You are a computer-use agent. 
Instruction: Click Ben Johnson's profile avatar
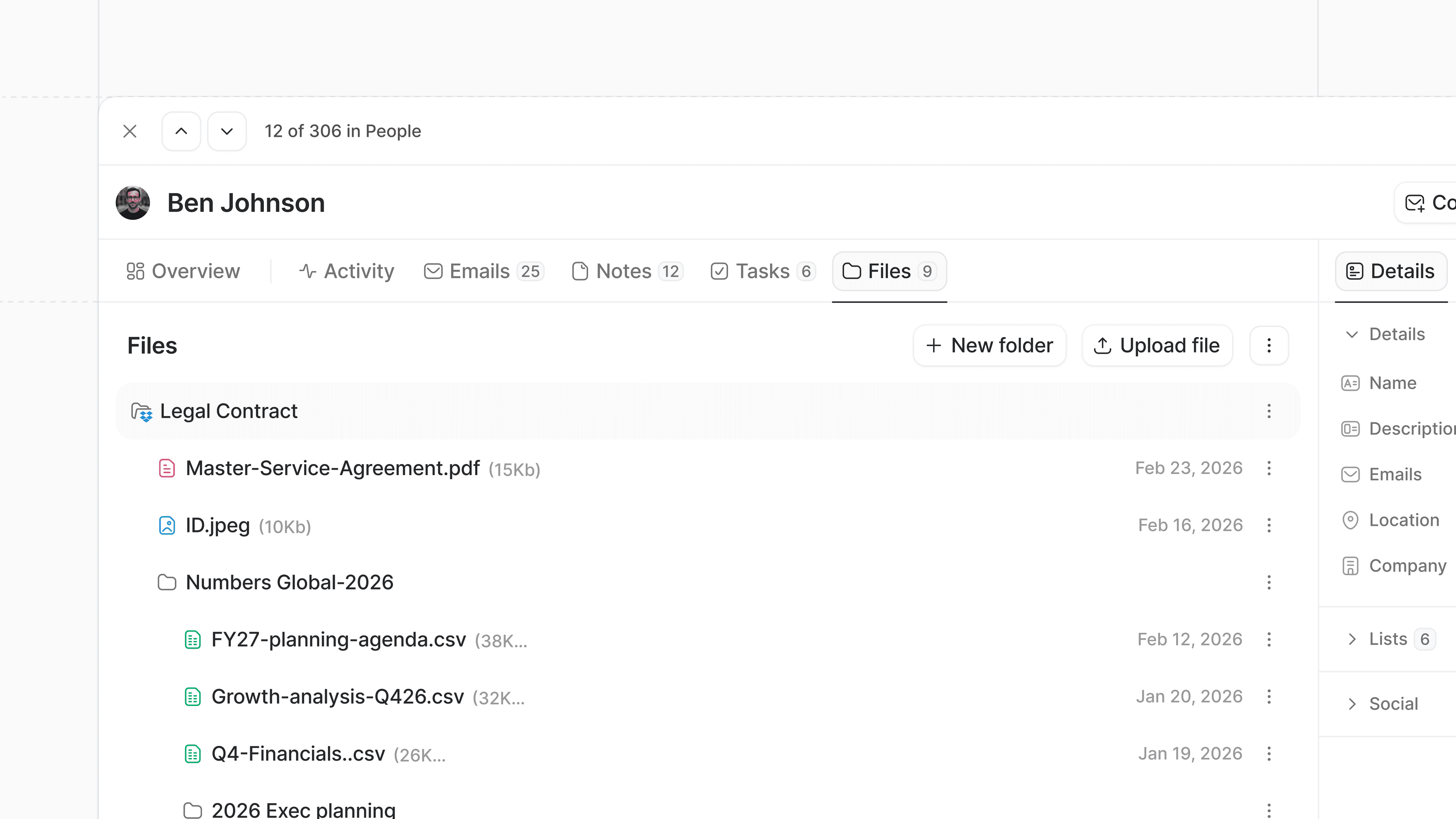(x=133, y=203)
